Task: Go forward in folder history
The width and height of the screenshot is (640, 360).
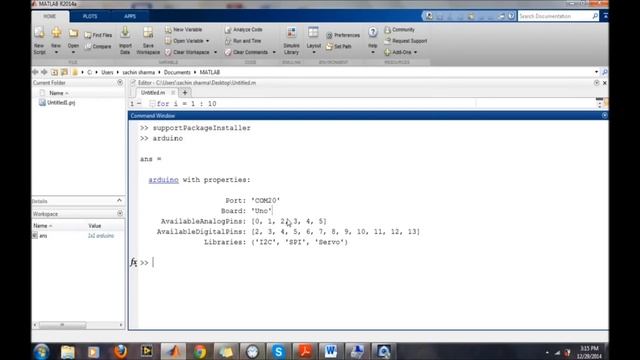Action: [x=44, y=72]
